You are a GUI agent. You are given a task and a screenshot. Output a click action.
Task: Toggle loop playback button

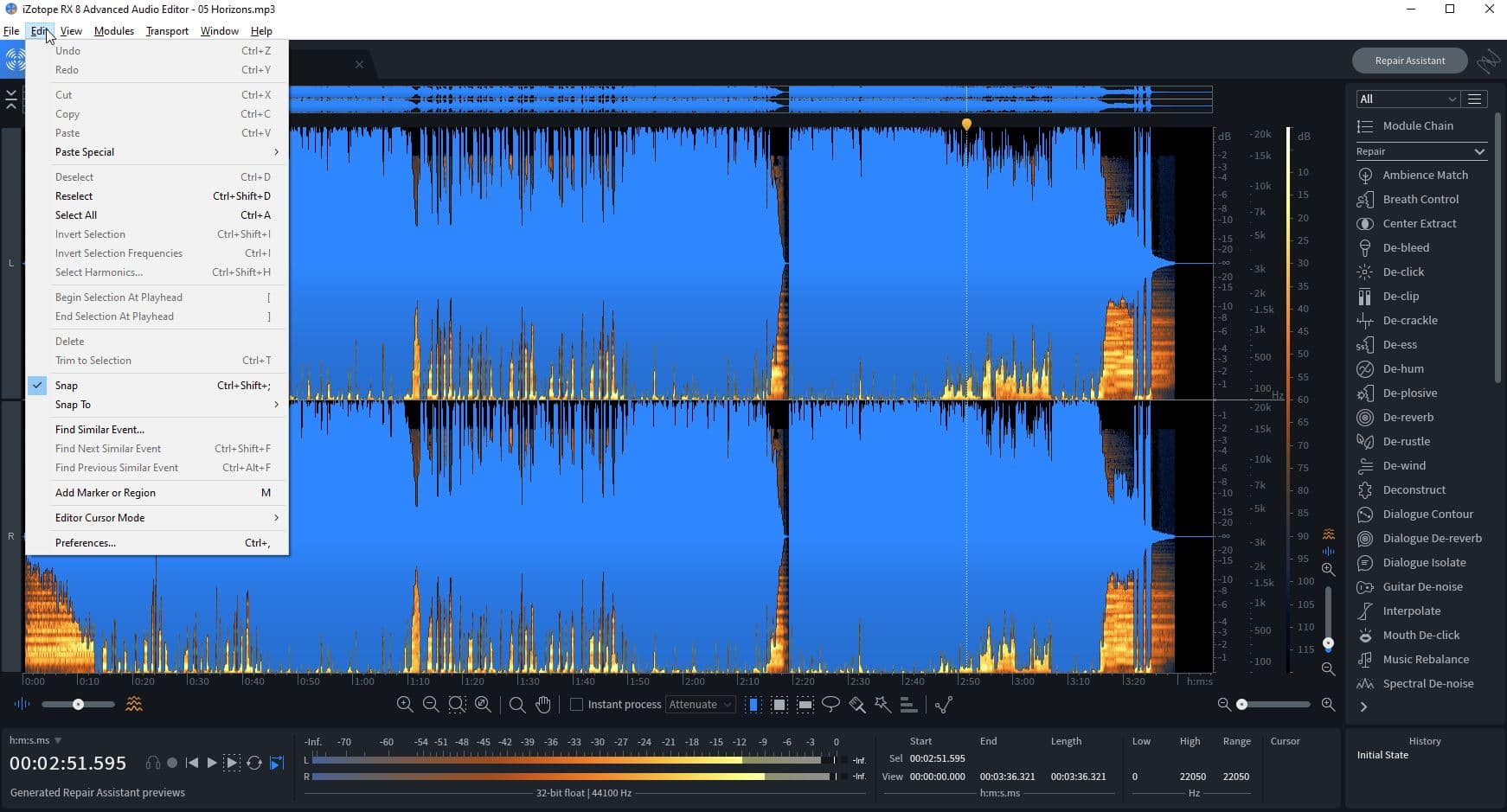(x=254, y=763)
